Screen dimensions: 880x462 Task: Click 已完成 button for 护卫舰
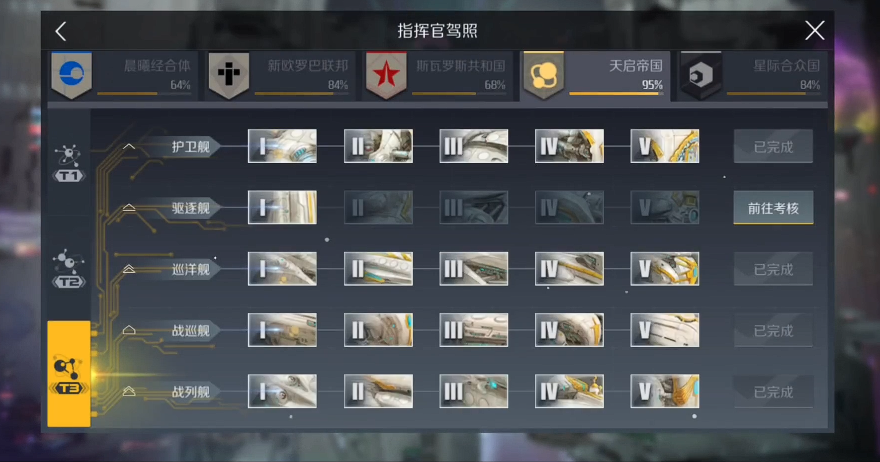[773, 147]
